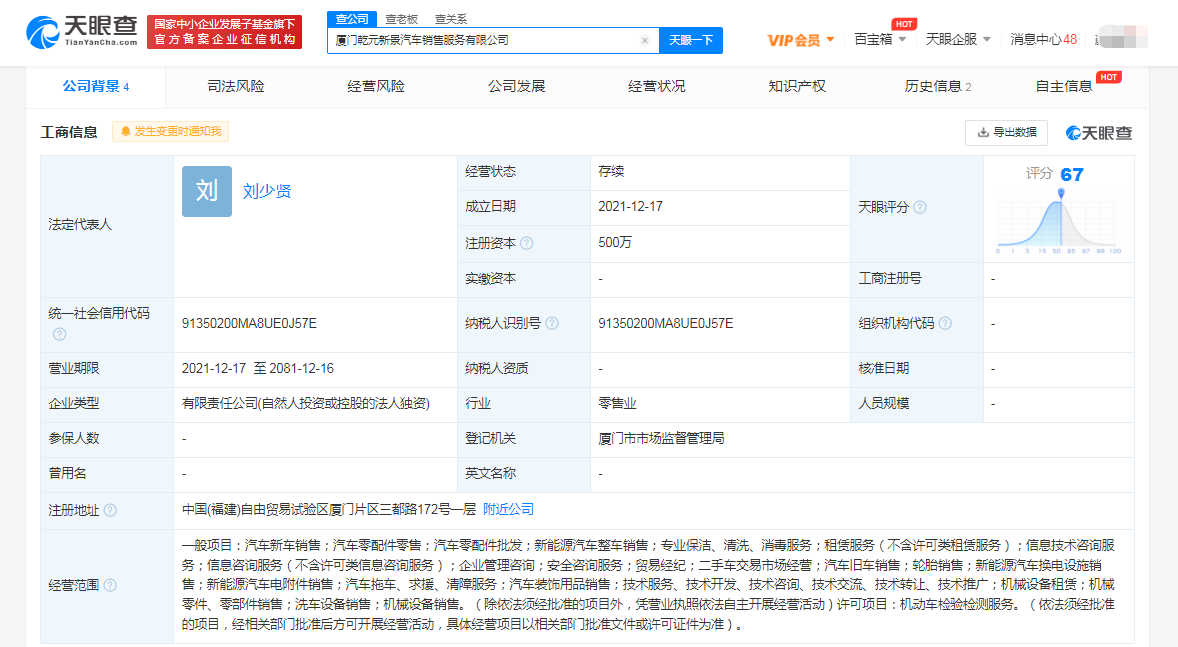The image size is (1178, 647).
Task: Click the TianYanCha logo in the header
Action: pyautogui.click(x=81, y=31)
